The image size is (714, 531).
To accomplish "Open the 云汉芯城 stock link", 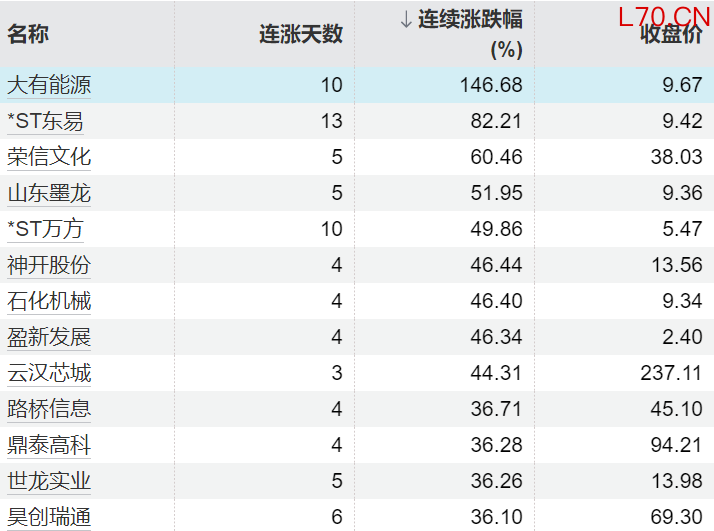I will point(49,373).
